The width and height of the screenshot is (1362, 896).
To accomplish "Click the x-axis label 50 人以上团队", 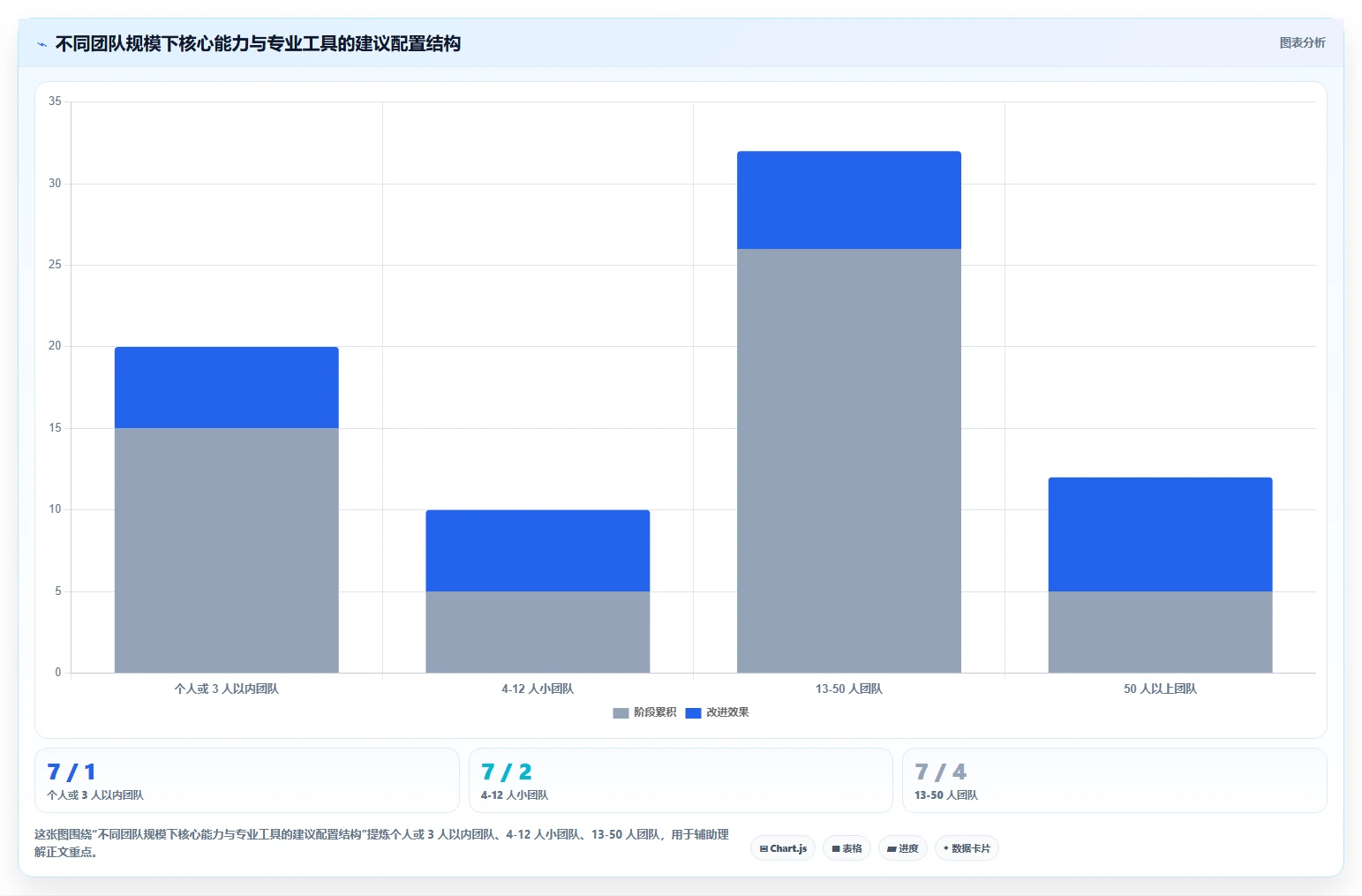I will pyautogui.click(x=1160, y=689).
